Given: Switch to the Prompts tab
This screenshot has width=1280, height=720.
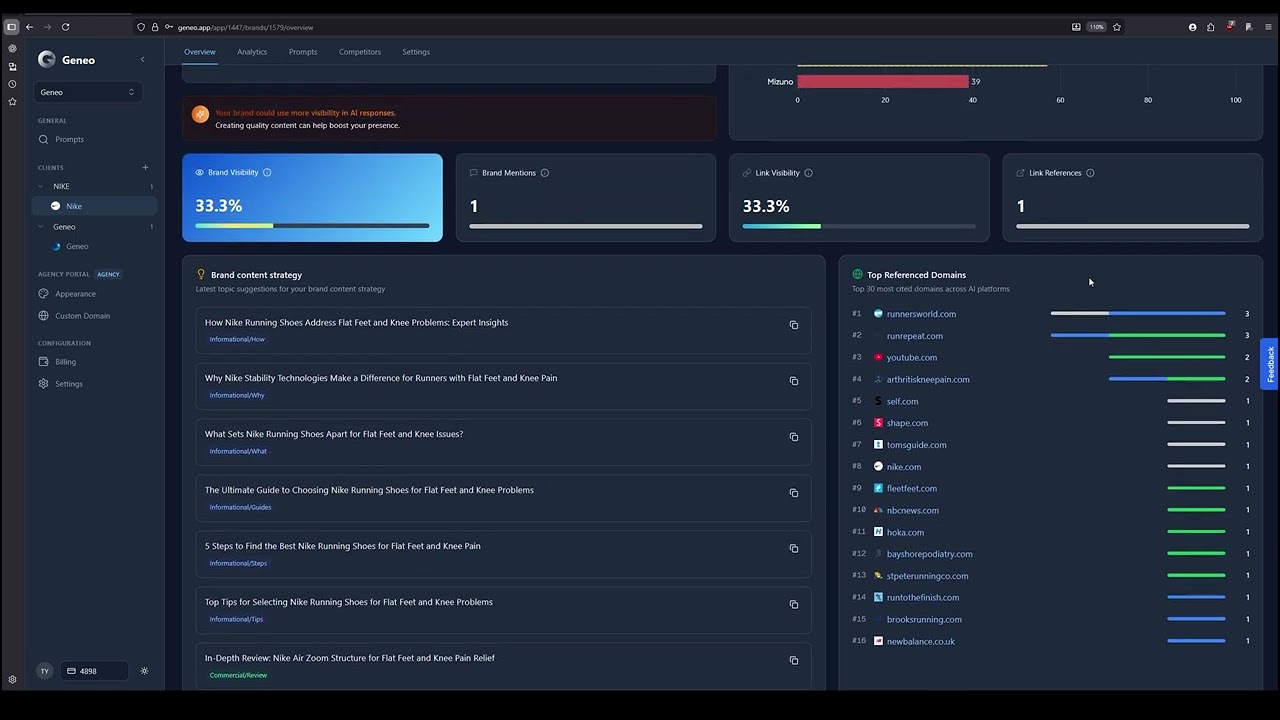Looking at the screenshot, I should (x=303, y=52).
